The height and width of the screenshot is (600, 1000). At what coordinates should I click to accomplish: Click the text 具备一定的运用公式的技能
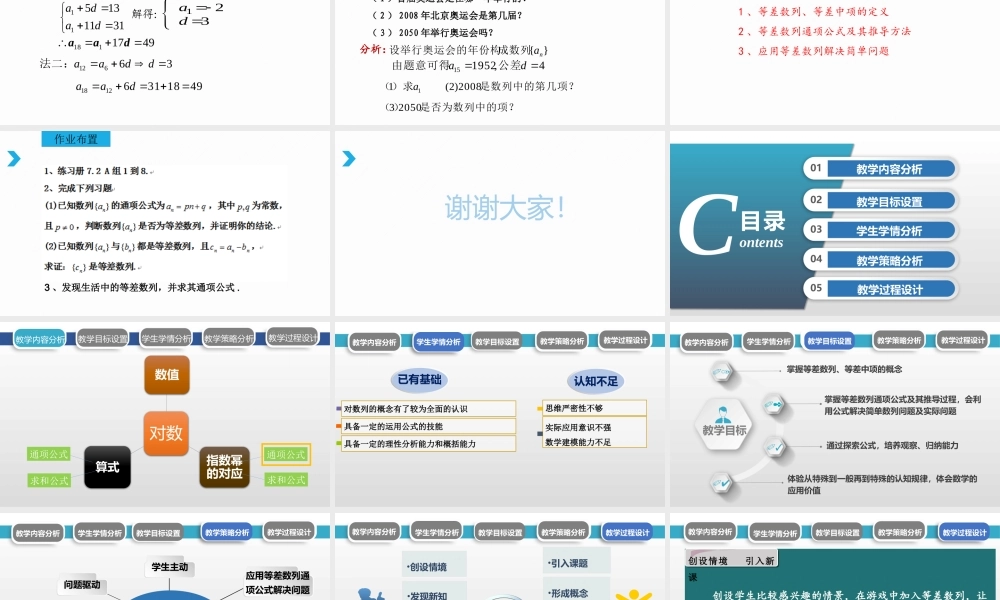click(393, 427)
